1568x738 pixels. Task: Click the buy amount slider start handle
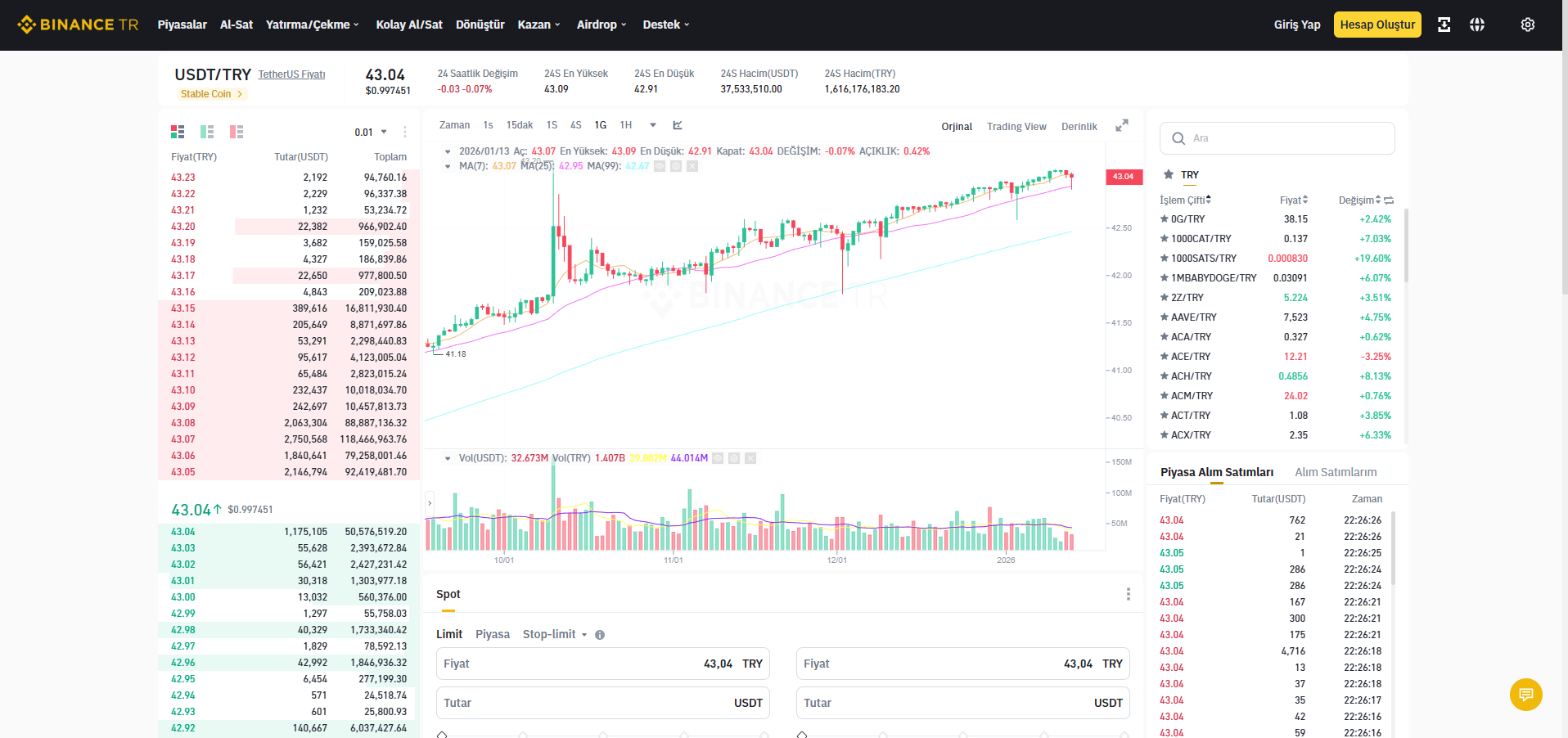pyautogui.click(x=442, y=735)
